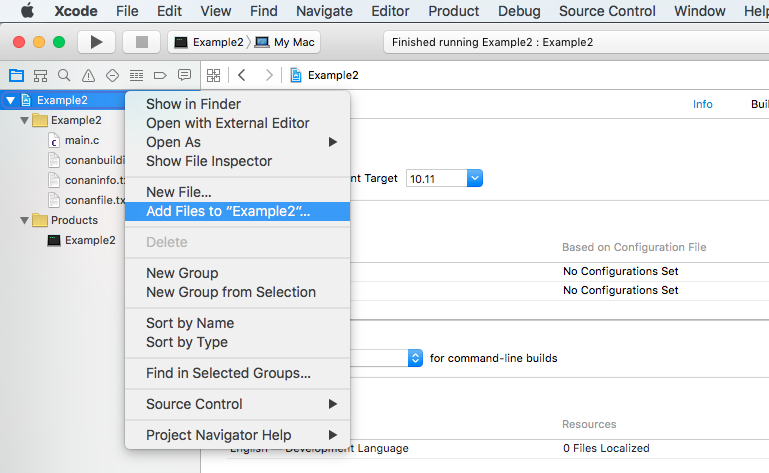769x473 pixels.
Task: Open the related items grid icon
Action: pos(213,76)
